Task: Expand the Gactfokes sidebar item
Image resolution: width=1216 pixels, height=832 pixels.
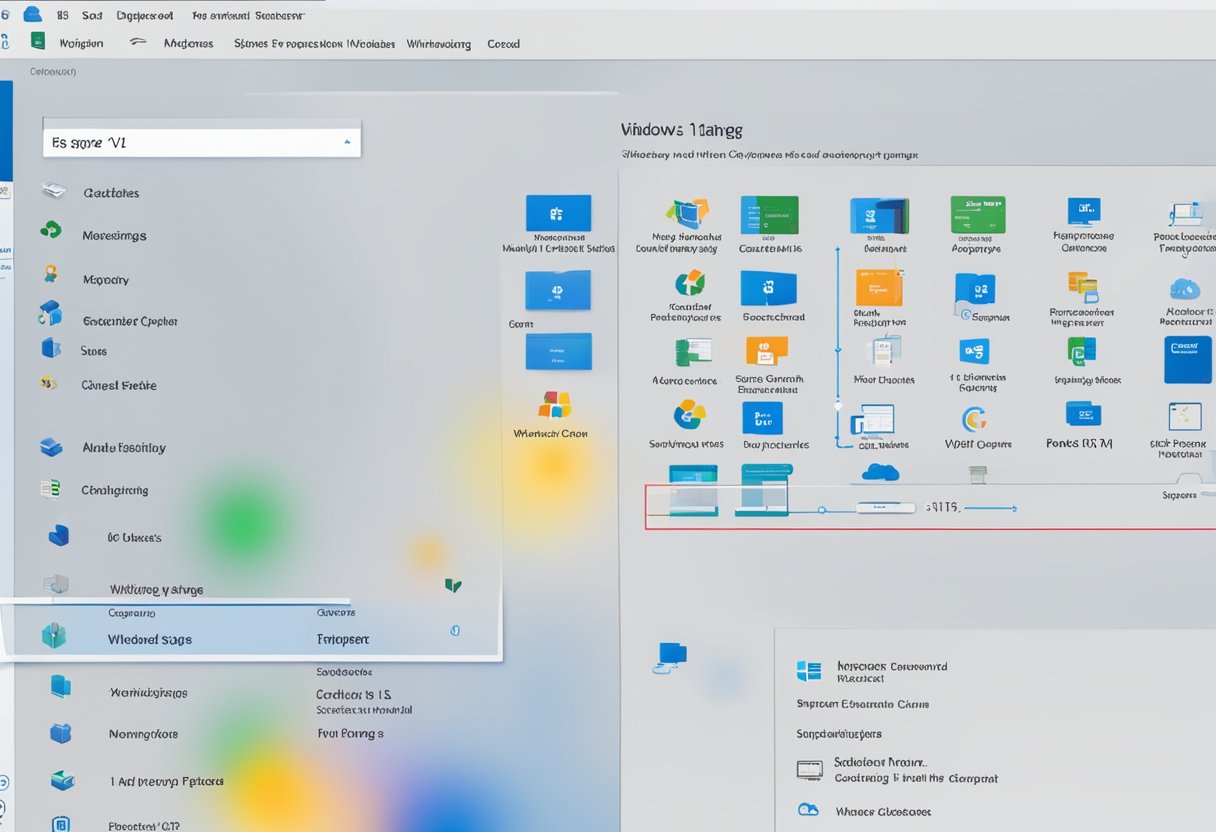Action: 110,193
